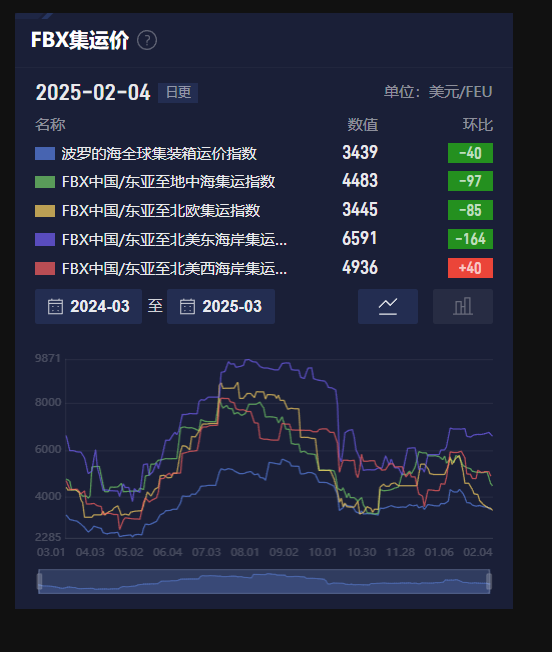
Task: Grab the right handle of the range slider
Action: point(489,581)
